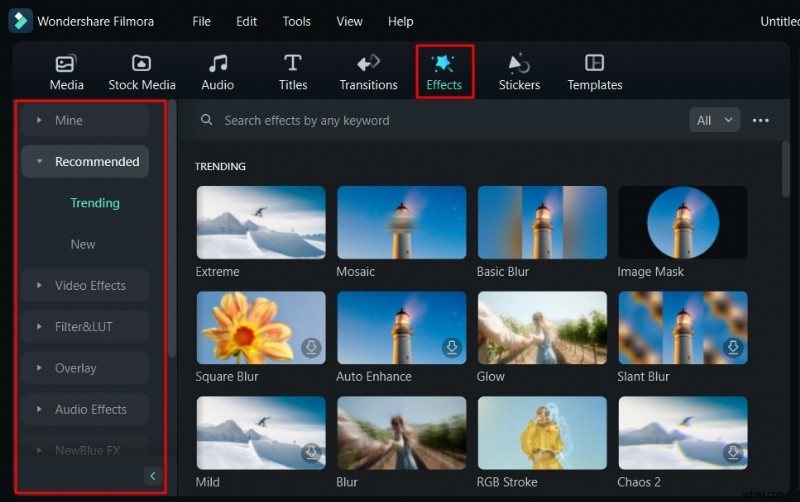Expand the NewBlue FX category
The height and width of the screenshot is (502, 800).
[x=85, y=450]
